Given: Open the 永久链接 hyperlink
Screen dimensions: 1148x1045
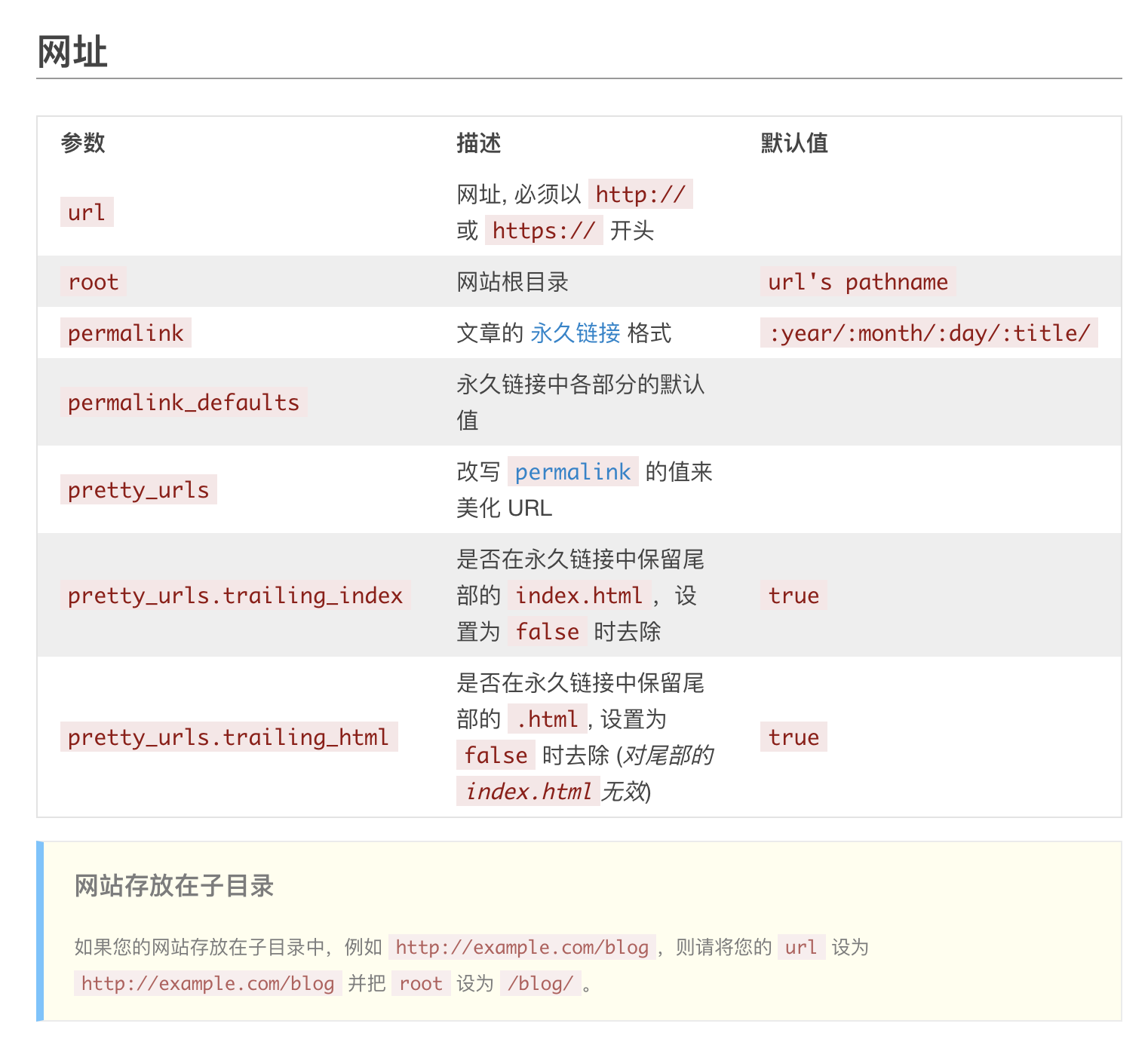Looking at the screenshot, I should click(574, 332).
